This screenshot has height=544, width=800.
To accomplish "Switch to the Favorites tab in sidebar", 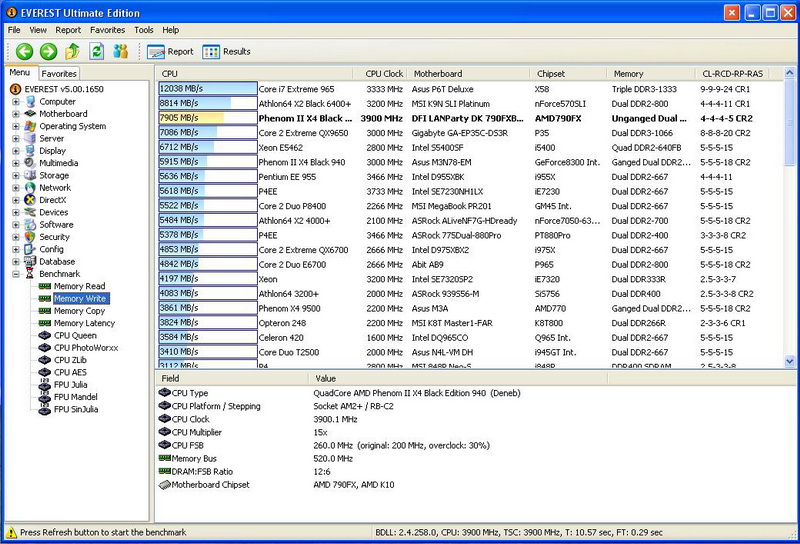I will [x=59, y=73].
